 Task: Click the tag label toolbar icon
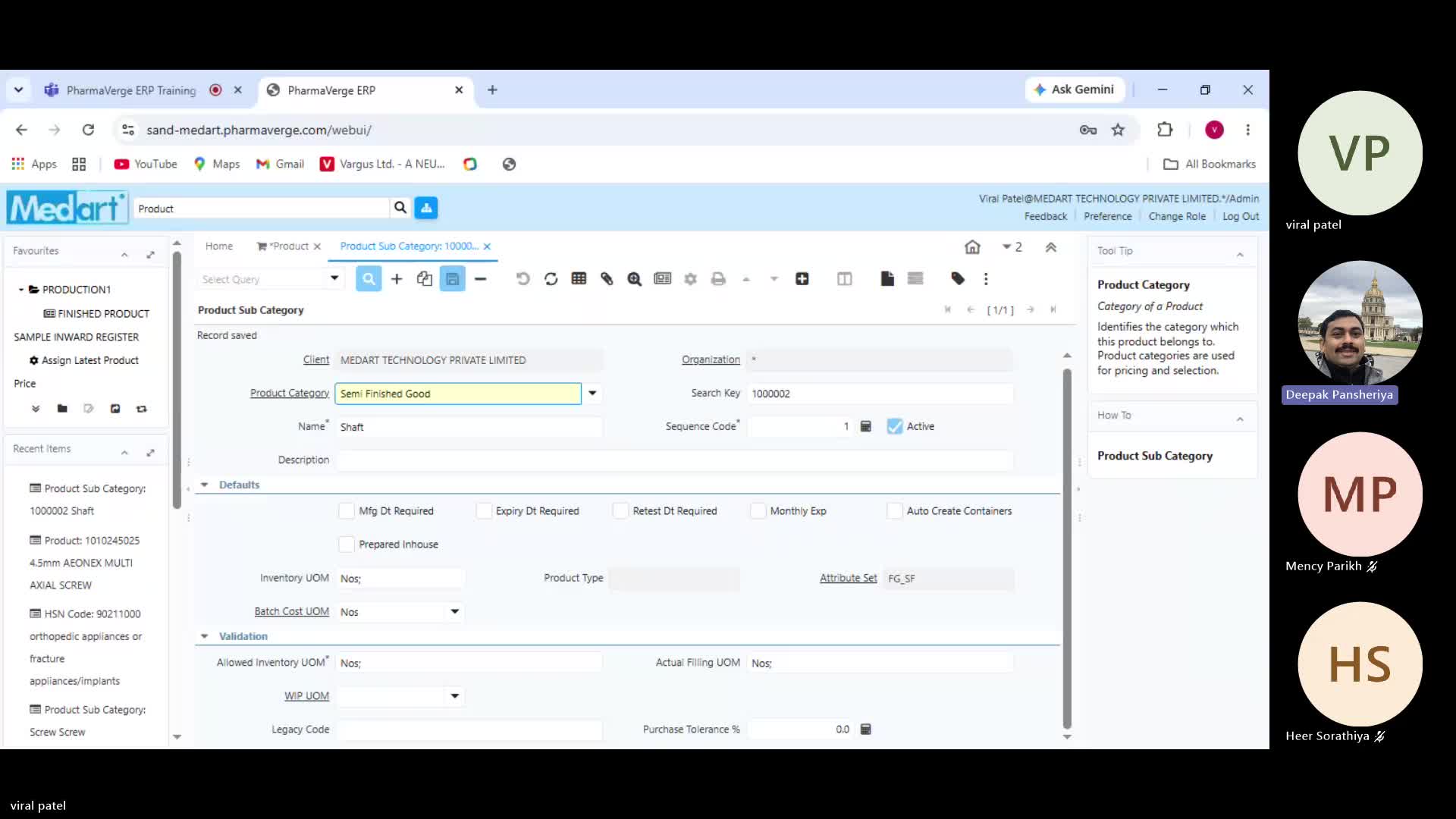[958, 279]
